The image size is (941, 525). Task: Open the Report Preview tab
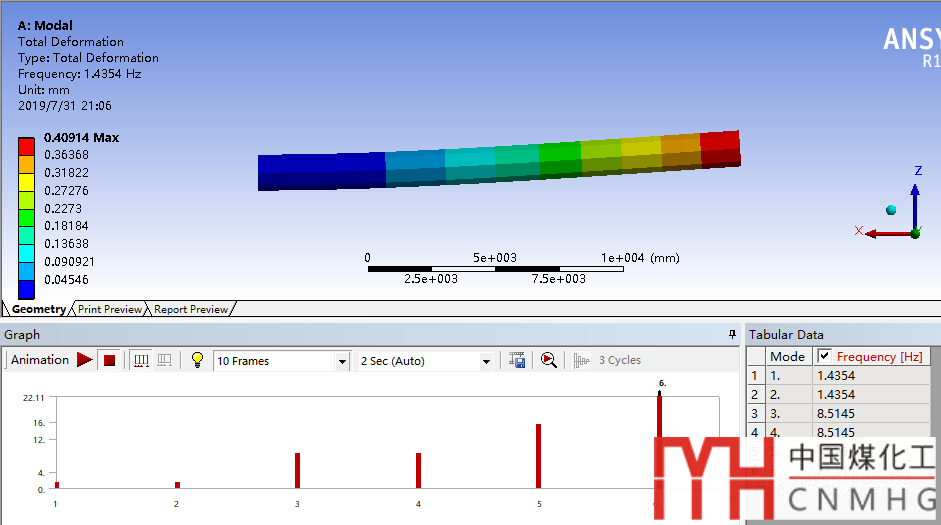click(191, 309)
